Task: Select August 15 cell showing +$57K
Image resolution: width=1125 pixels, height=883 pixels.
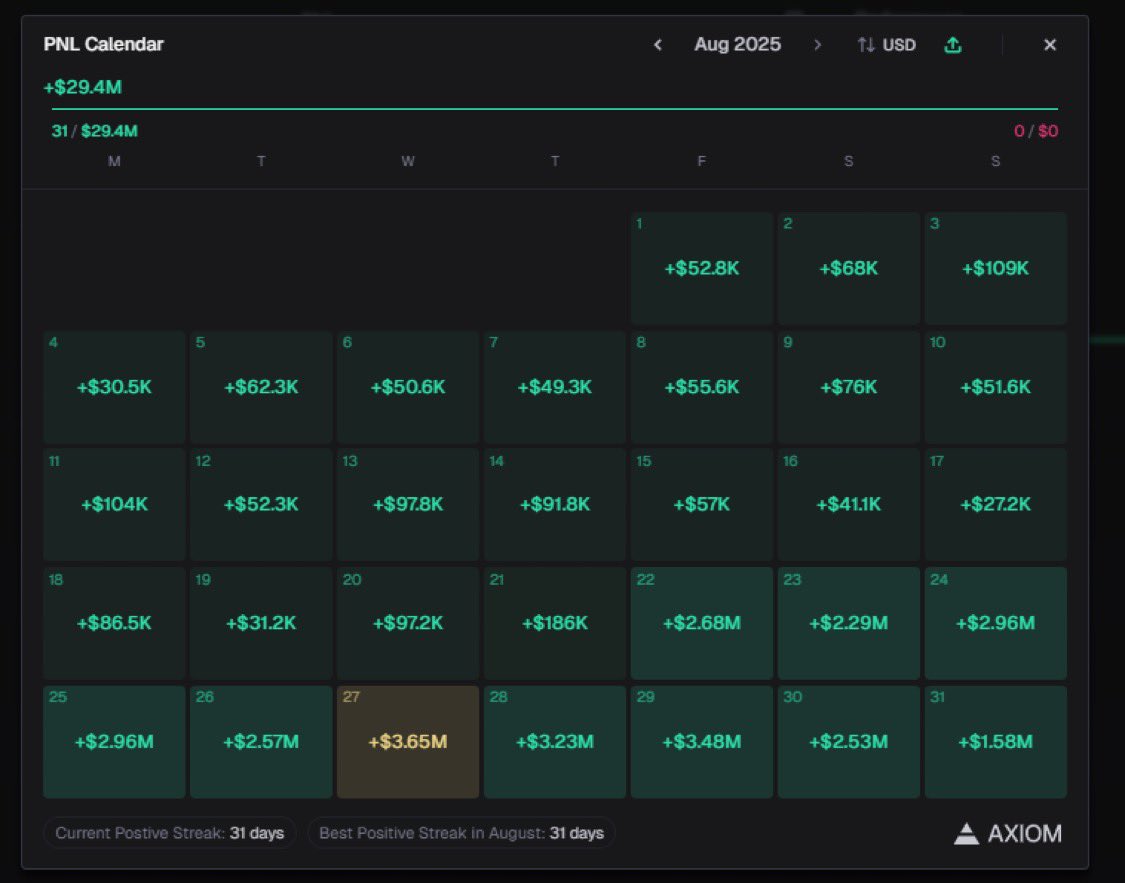Action: pos(702,505)
